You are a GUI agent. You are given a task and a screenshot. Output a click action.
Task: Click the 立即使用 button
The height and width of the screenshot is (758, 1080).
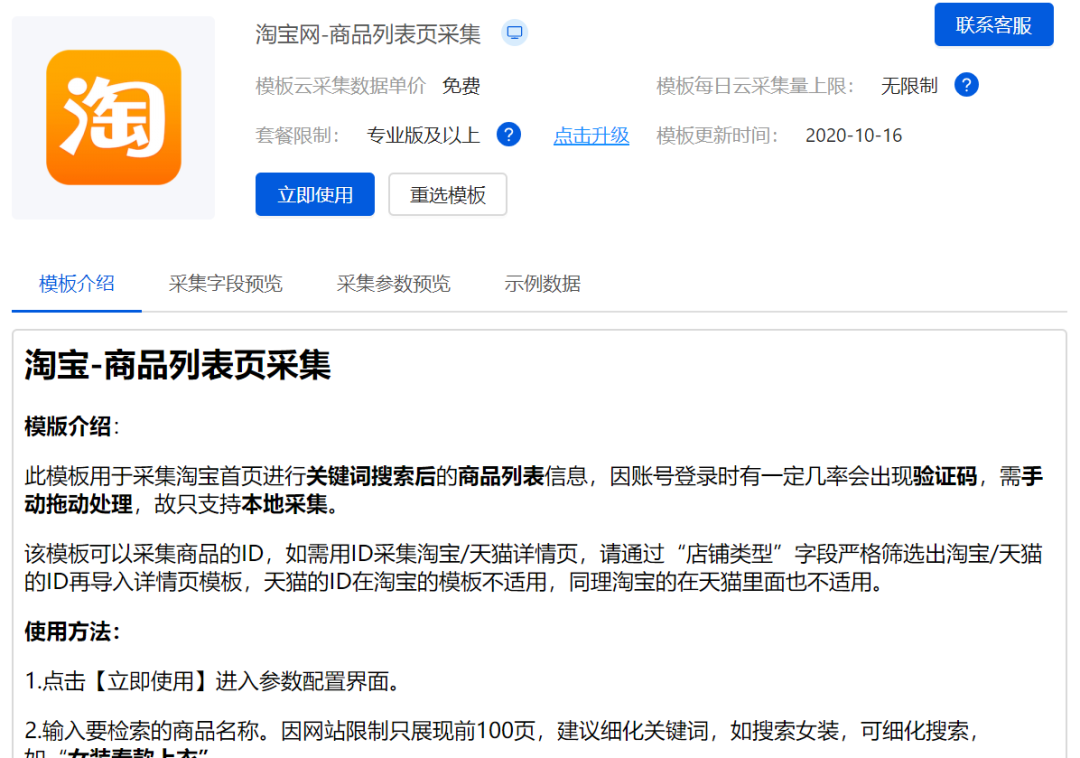[315, 194]
